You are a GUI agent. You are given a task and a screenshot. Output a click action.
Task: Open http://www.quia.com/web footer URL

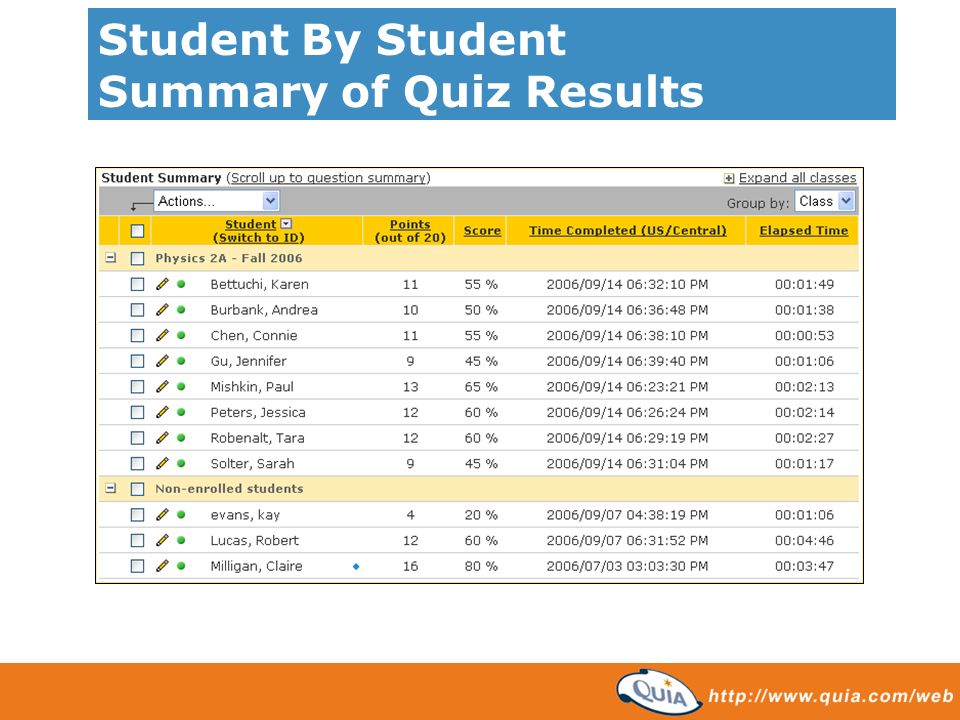pyautogui.click(x=831, y=696)
